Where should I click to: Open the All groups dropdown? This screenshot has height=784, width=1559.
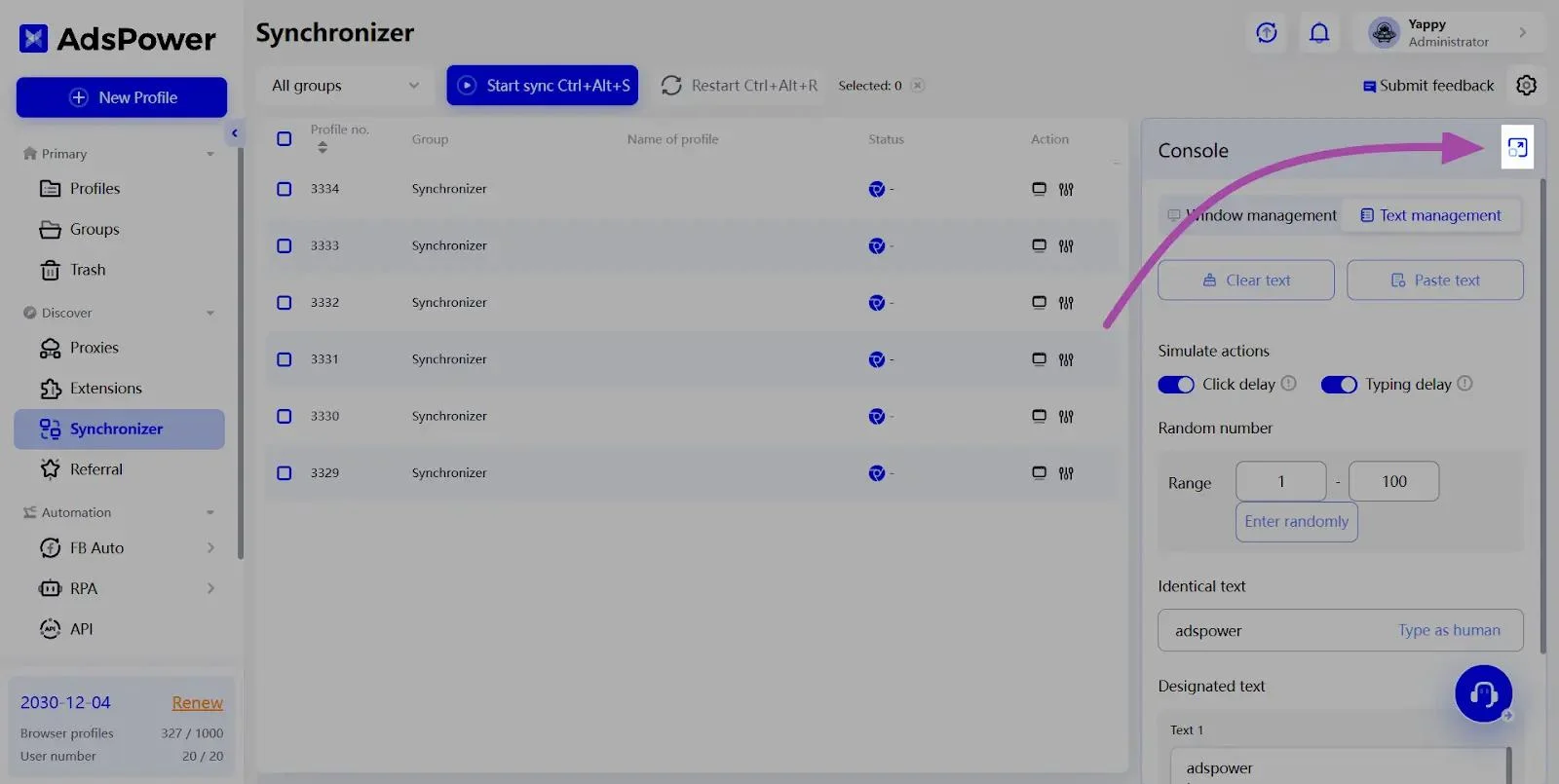(x=345, y=86)
